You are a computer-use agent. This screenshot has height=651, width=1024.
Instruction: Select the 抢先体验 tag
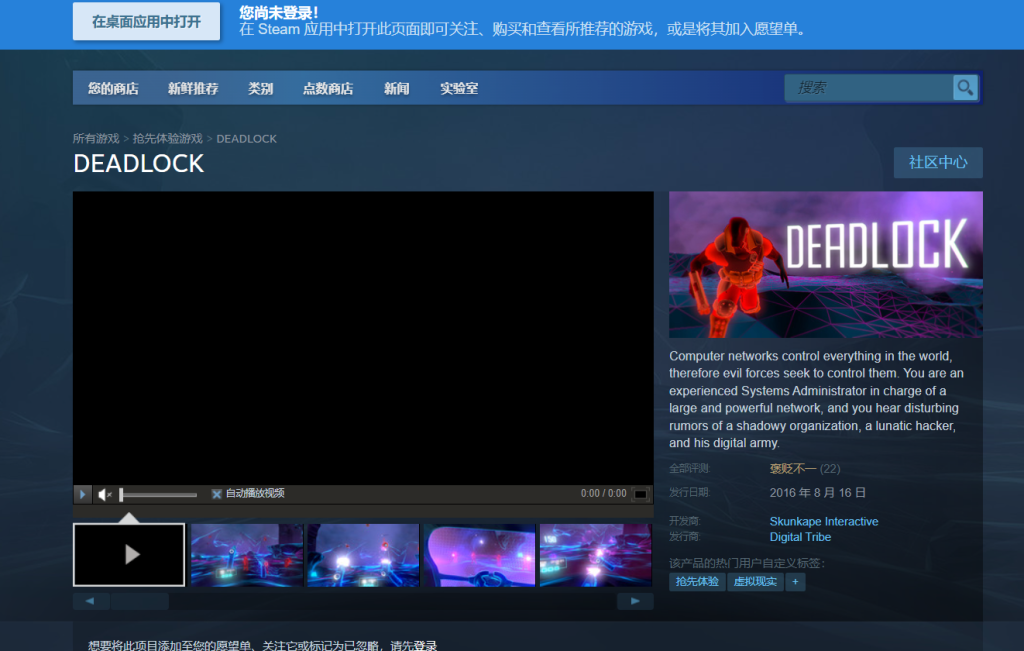[697, 582]
